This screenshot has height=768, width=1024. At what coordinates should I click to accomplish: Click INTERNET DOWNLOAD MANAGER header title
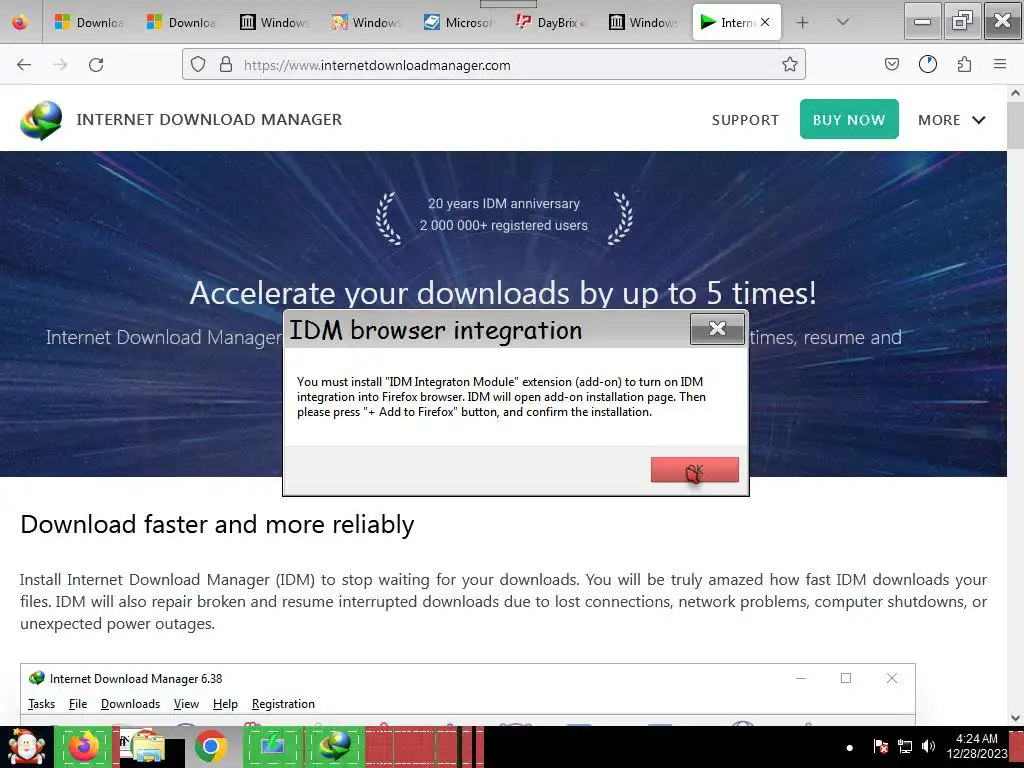209,120
